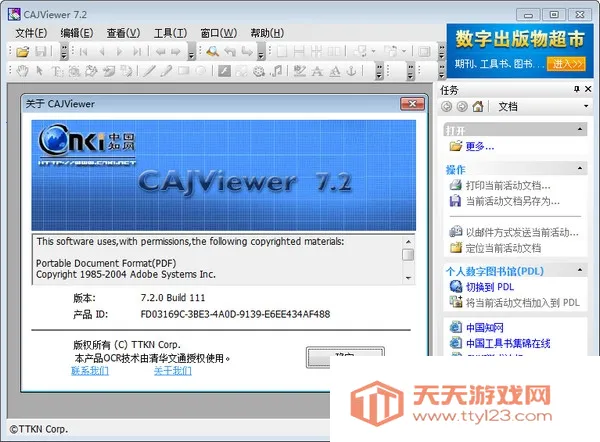Close the 关于 CAJViewer dialog
This screenshot has height=442, width=600.
412,104
